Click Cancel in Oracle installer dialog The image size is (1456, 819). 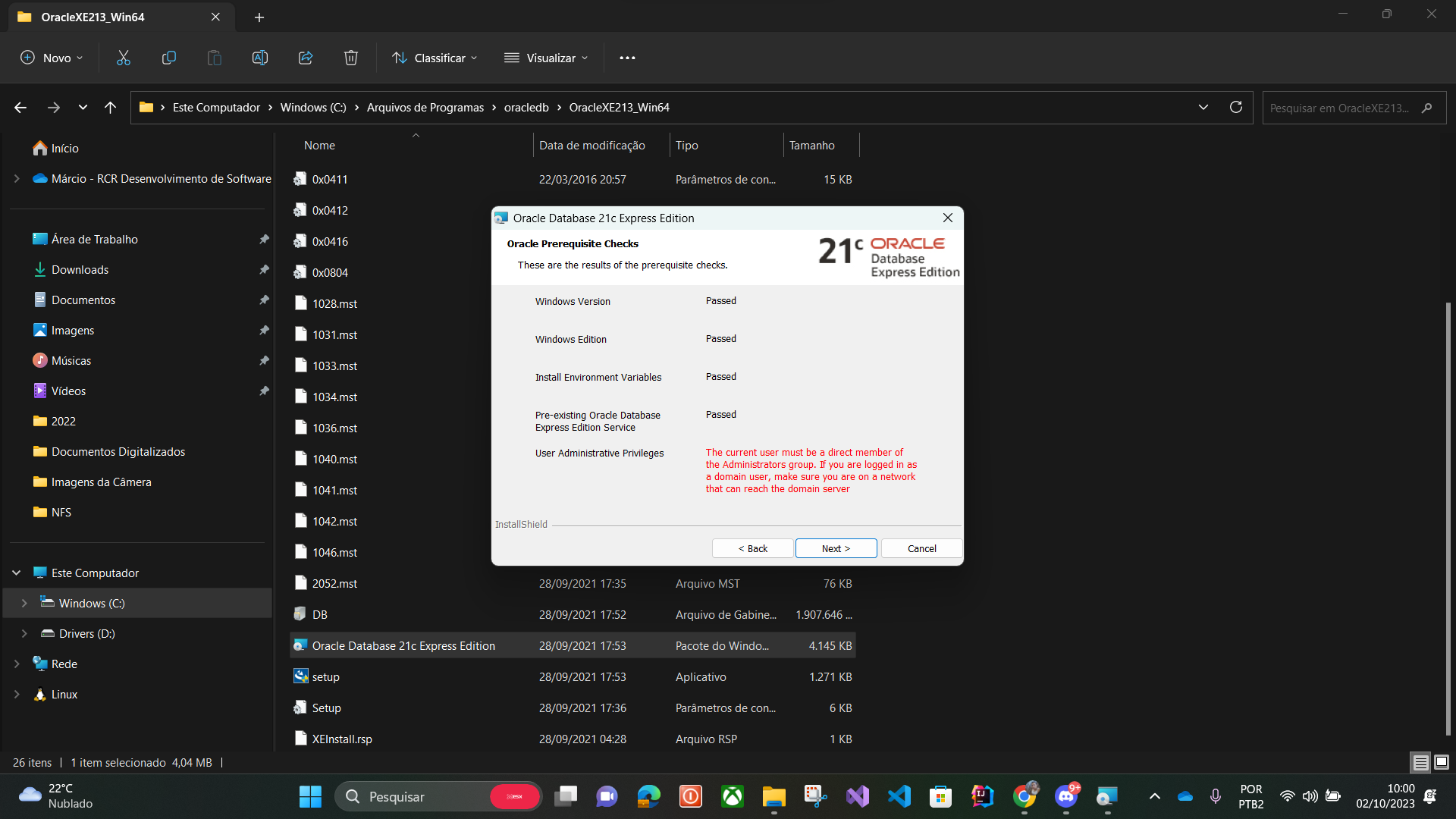pos(921,548)
